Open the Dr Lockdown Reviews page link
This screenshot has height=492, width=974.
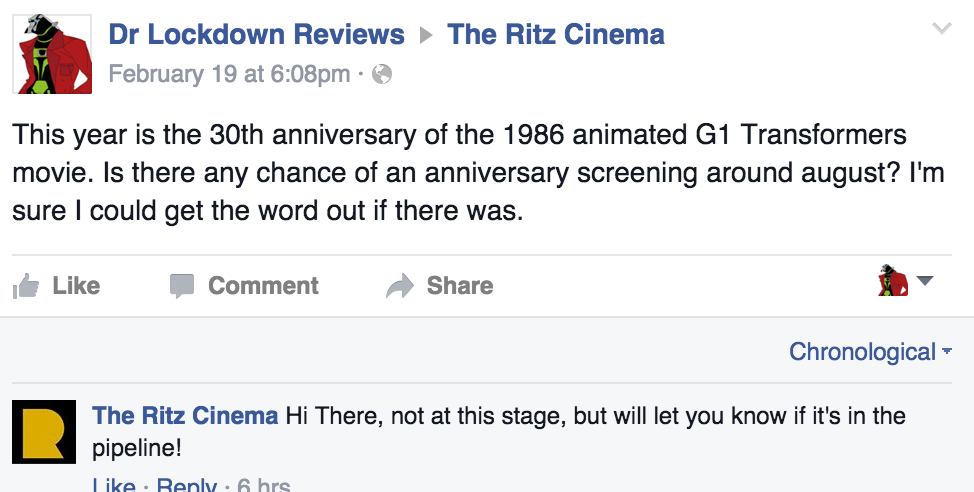(256, 35)
